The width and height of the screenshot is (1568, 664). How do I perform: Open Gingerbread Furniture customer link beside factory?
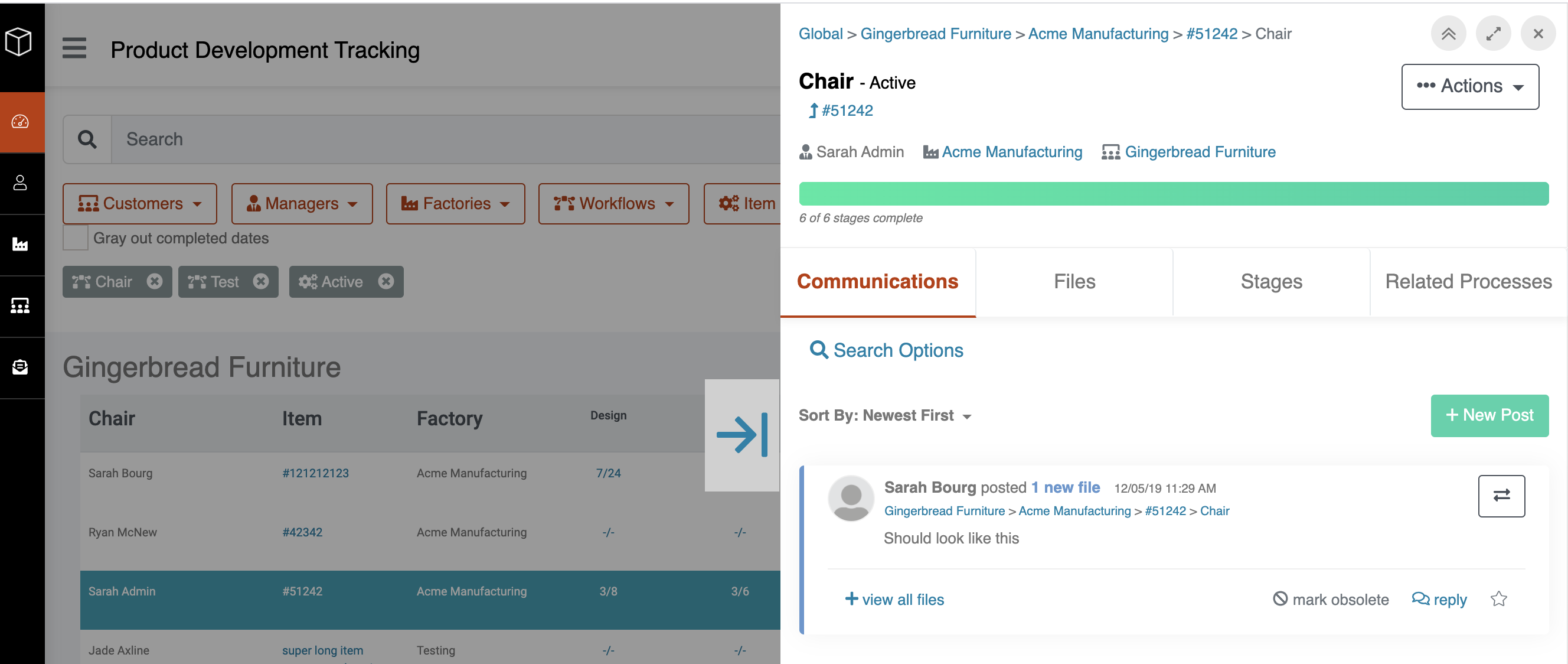[1200, 152]
